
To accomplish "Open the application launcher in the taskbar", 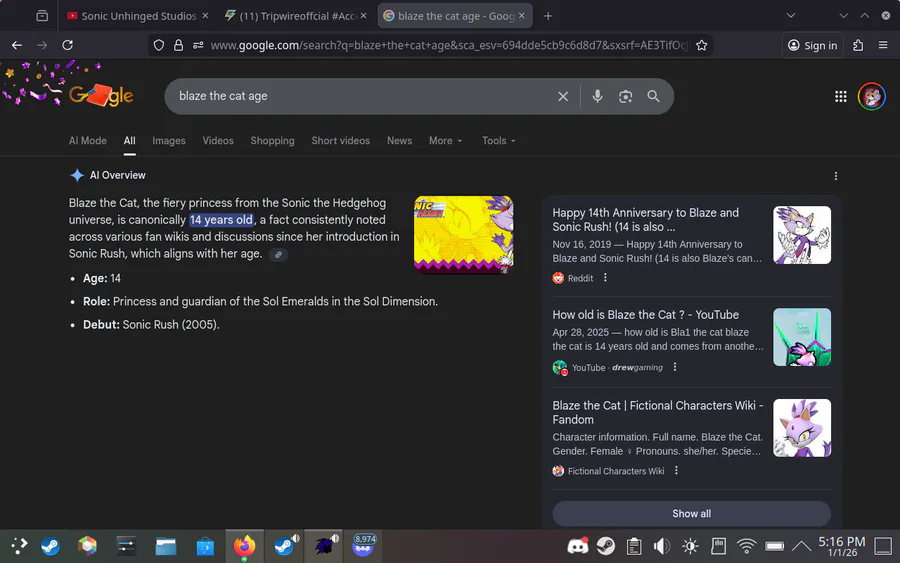I will click(18, 546).
